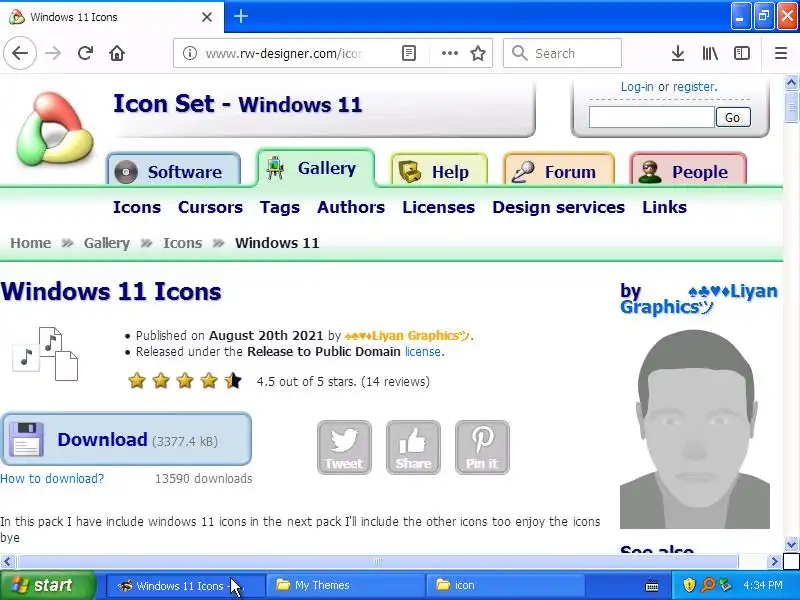Reload the page with the refresh icon
The width and height of the screenshot is (800, 600).
(85, 53)
